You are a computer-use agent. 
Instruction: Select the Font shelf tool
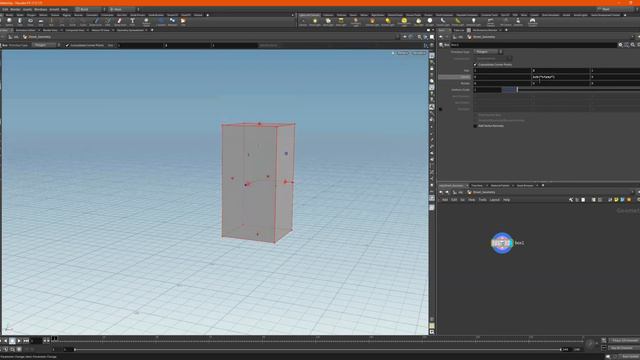click(x=132, y=22)
